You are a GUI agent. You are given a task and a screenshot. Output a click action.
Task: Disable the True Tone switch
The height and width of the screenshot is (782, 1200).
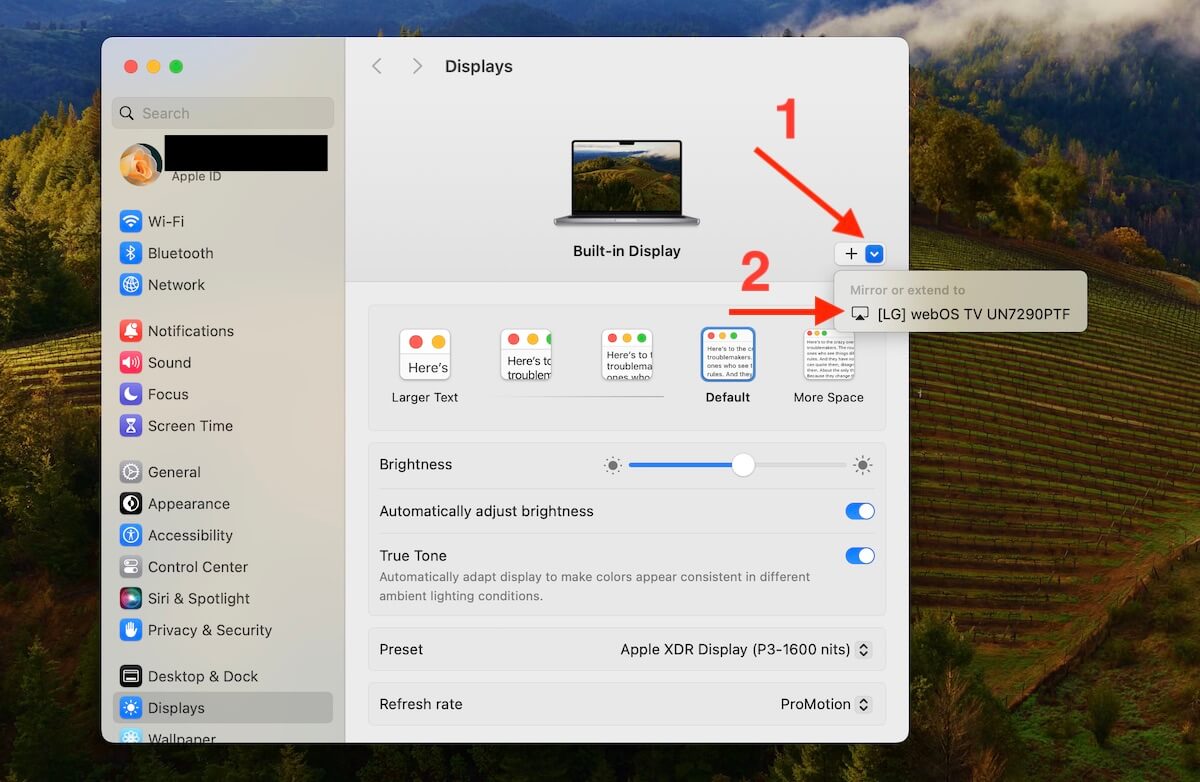(860, 556)
